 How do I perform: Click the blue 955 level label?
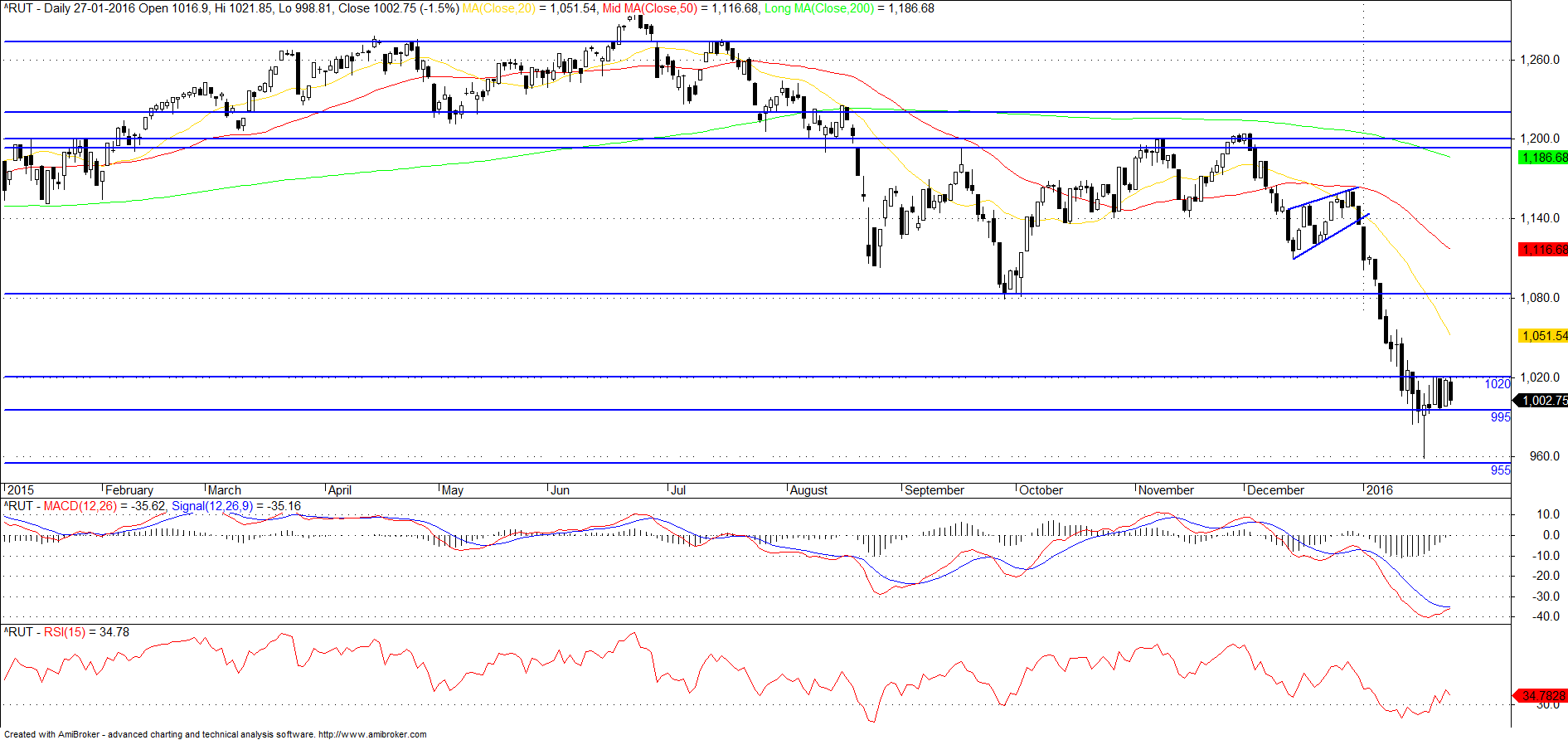click(x=1501, y=470)
